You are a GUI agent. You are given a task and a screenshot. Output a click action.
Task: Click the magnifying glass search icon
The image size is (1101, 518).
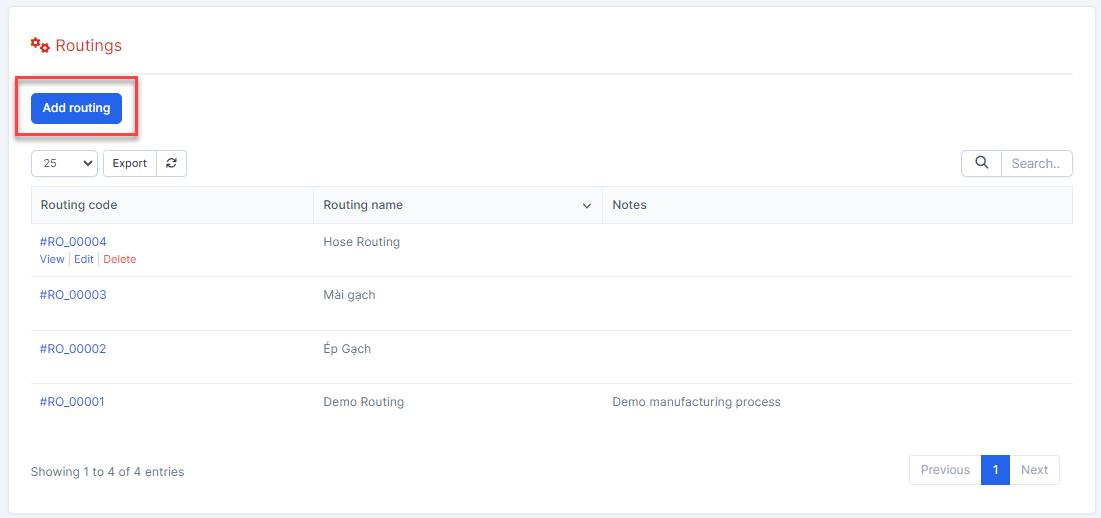(x=981, y=163)
